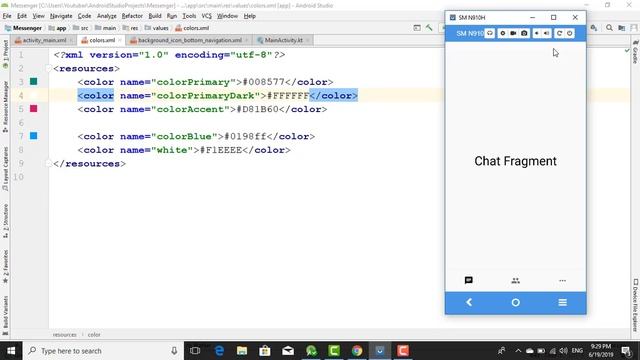Open Device File Explorer on right edge
The width and height of the screenshot is (640, 360).
pyautogui.click(x=635, y=305)
